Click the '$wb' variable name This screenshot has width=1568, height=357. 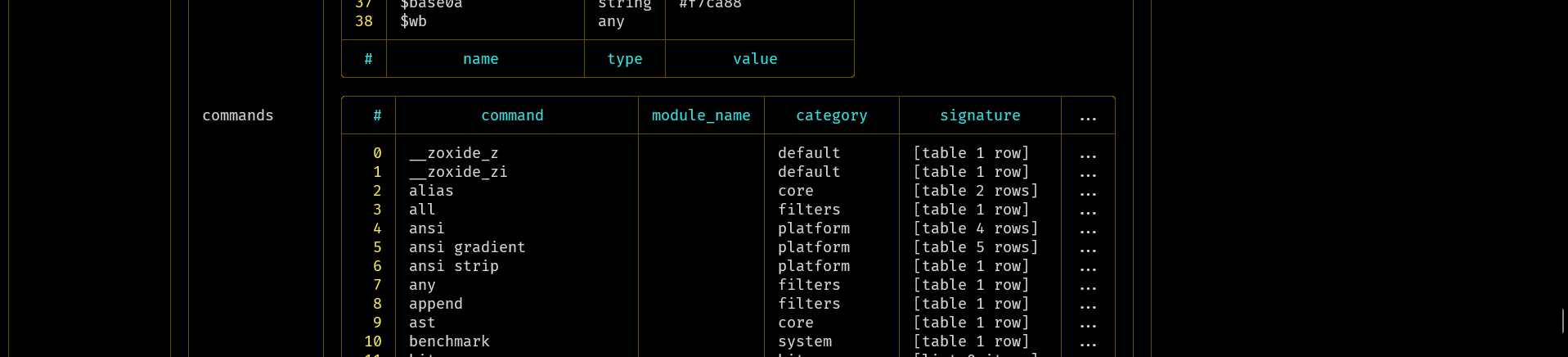click(413, 21)
